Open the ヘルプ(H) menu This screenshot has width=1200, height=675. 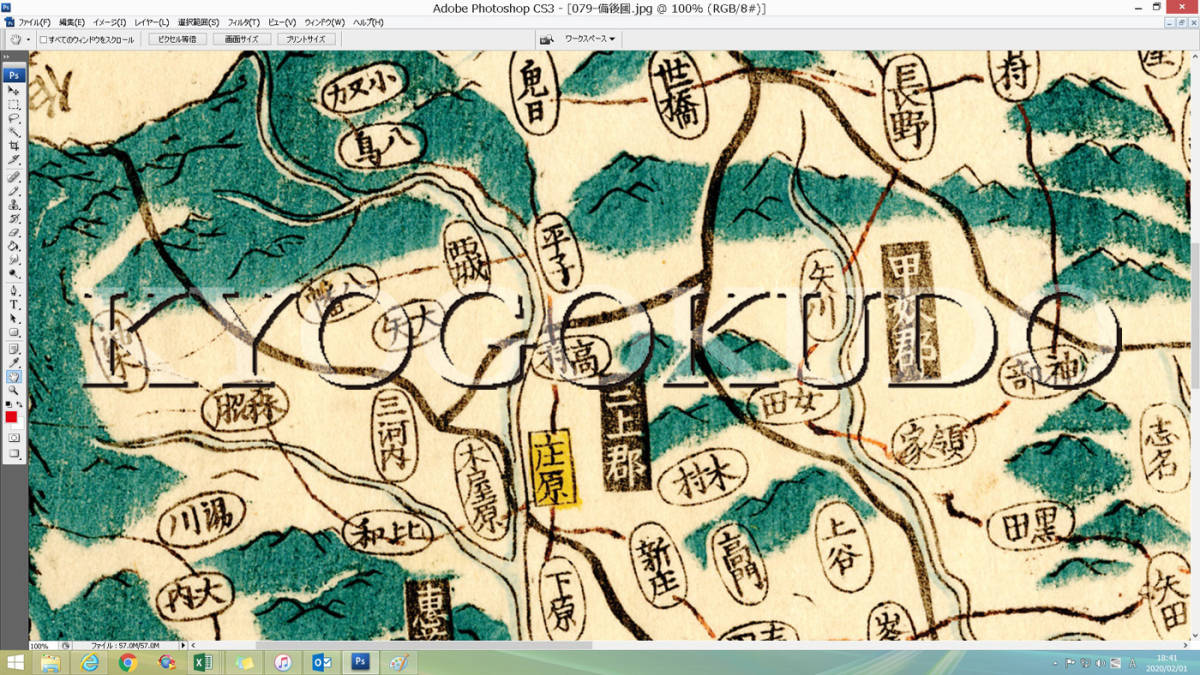pyautogui.click(x=367, y=22)
